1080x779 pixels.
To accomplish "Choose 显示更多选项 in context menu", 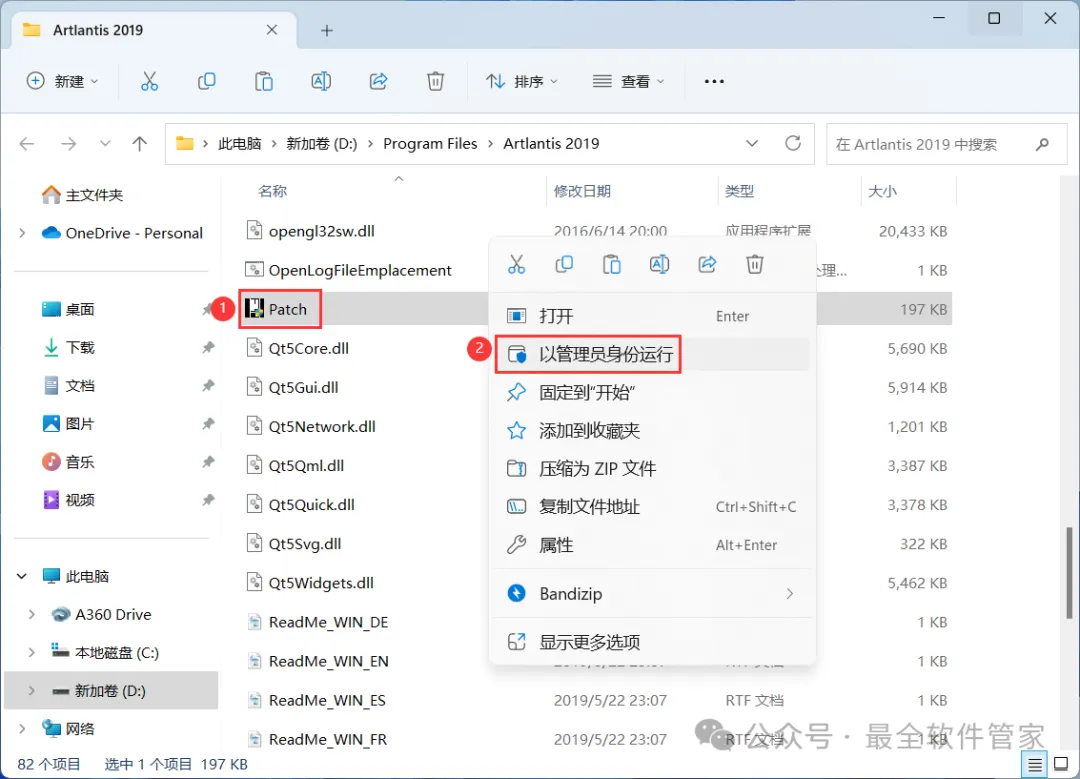I will [652, 642].
